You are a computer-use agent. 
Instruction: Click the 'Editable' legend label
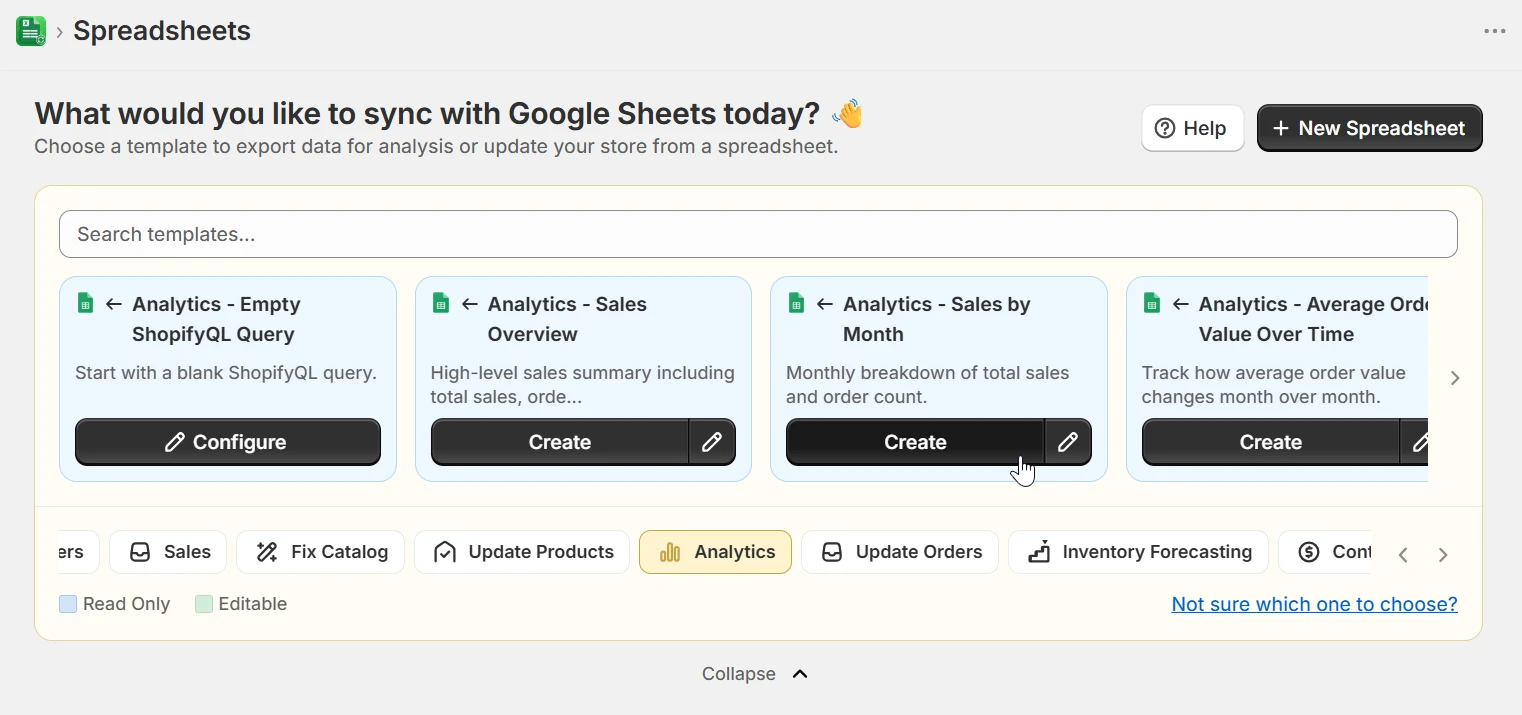click(253, 604)
